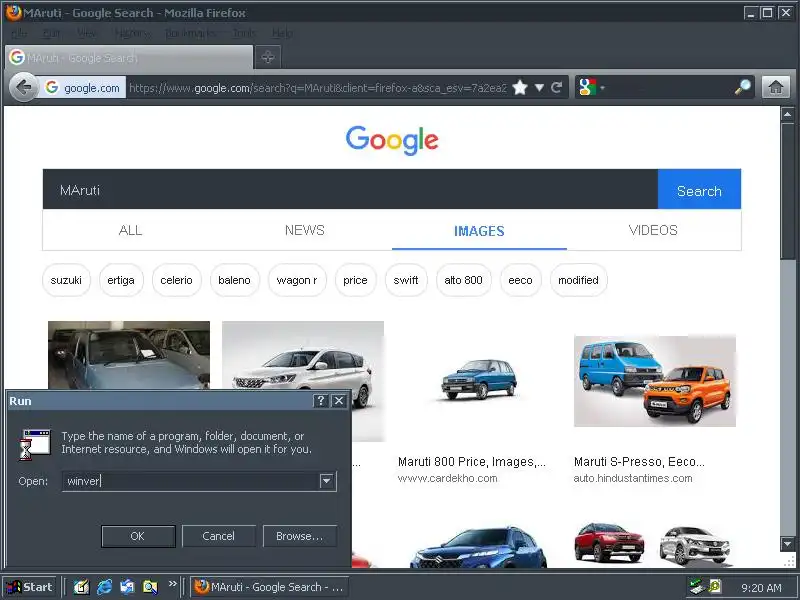Click the Show Desktop quick launch icon

pyautogui.click(x=81, y=587)
